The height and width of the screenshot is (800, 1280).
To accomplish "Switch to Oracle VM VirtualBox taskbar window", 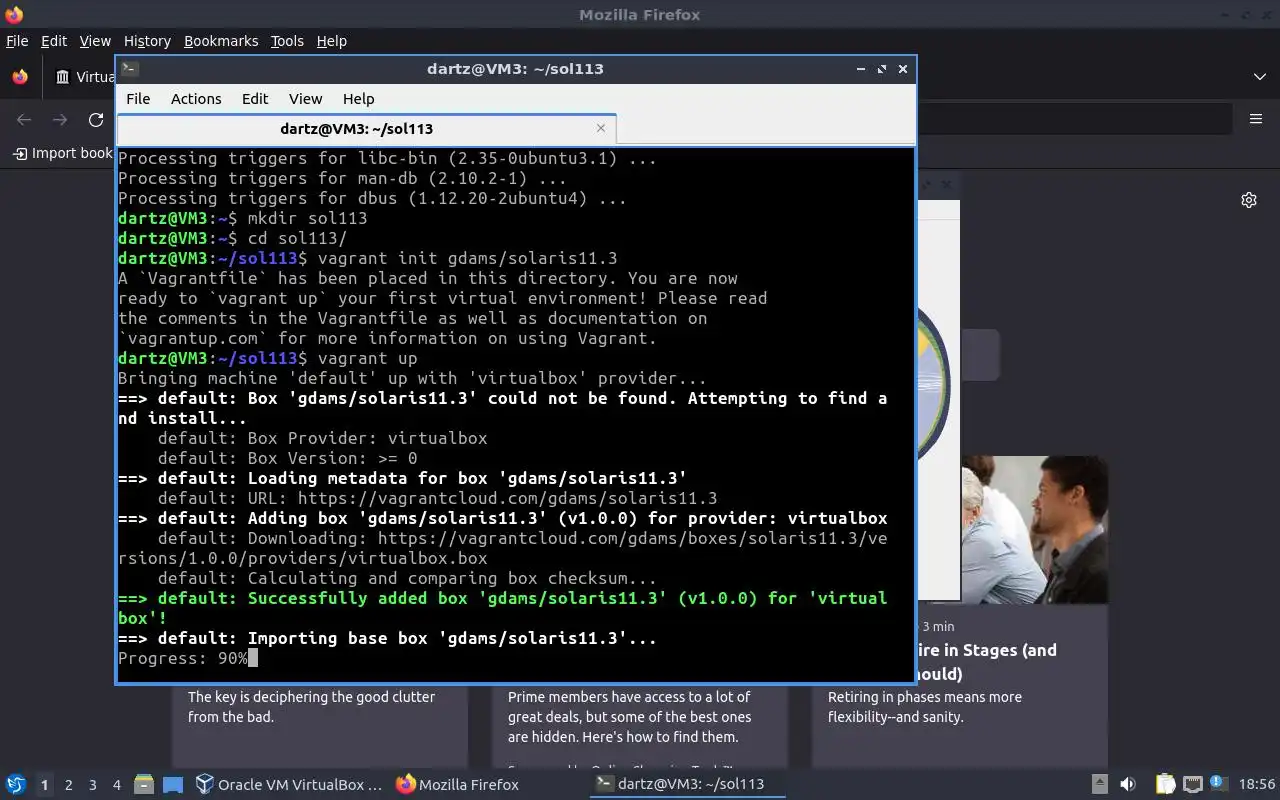I will coord(289,785).
